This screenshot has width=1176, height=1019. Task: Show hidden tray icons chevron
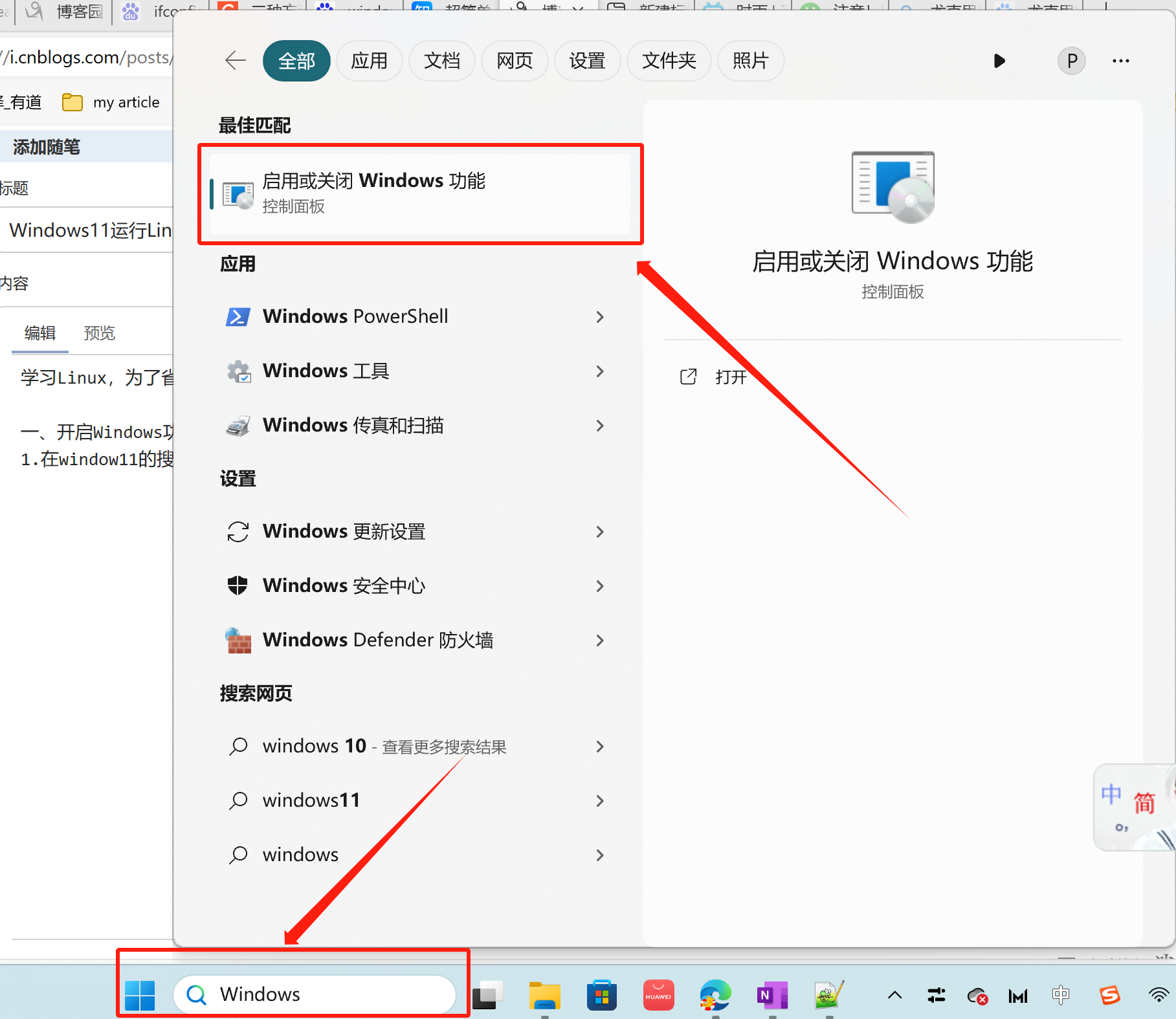pos(894,995)
